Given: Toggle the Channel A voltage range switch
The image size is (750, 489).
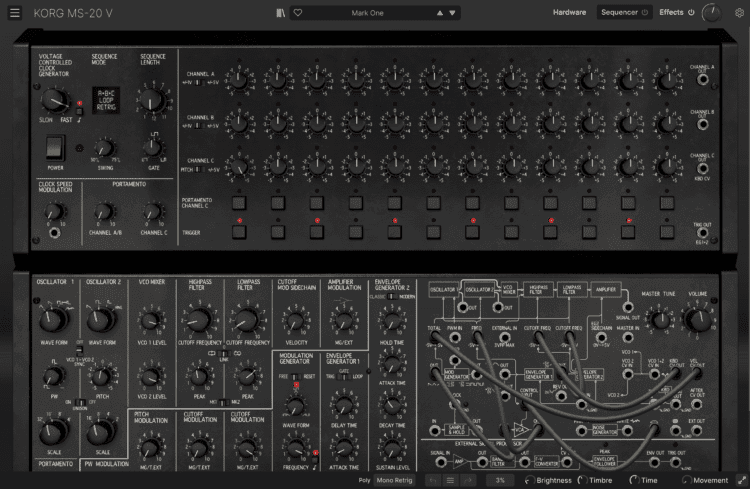Looking at the screenshot, I should [199, 83].
